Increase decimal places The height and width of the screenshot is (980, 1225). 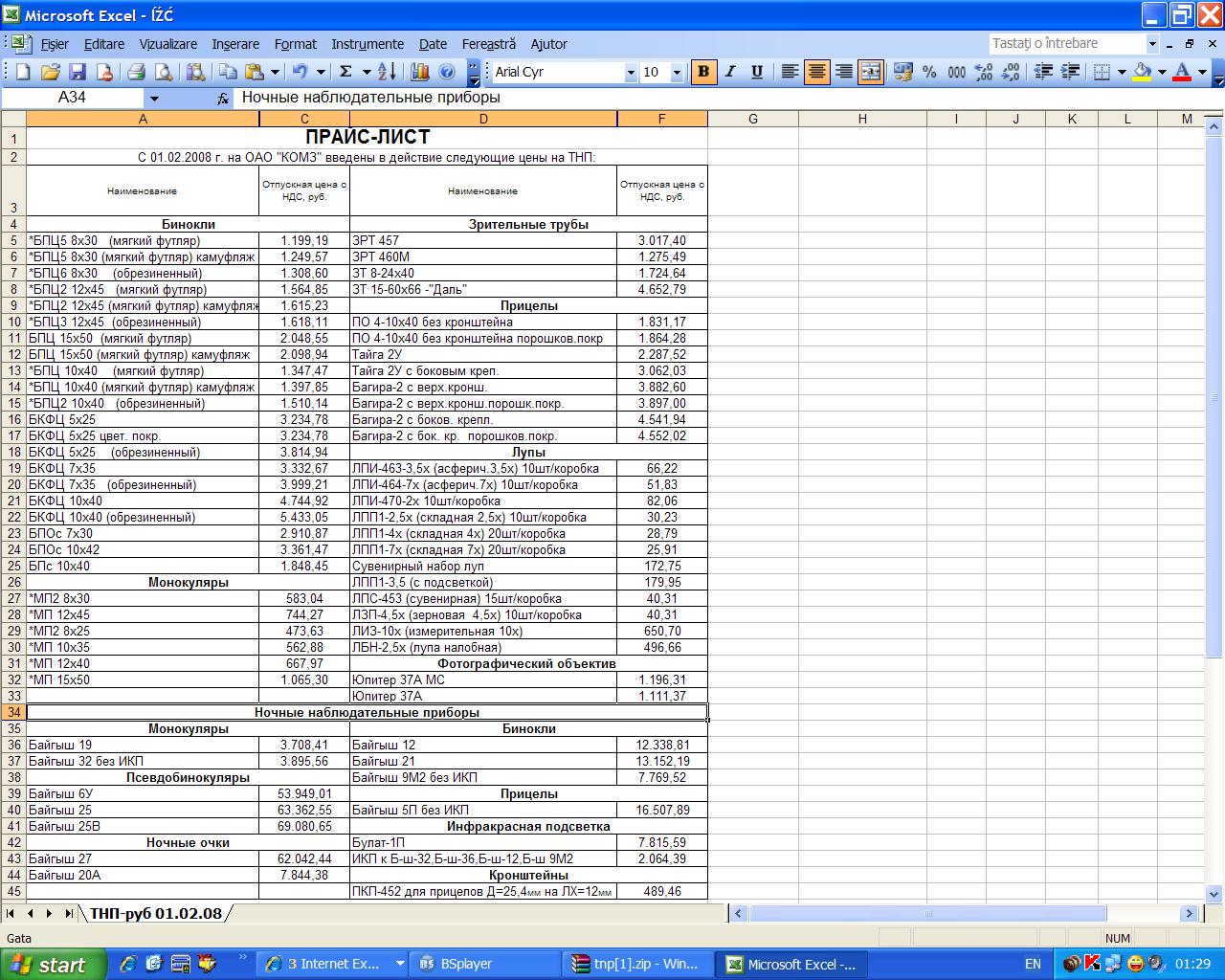[x=983, y=72]
